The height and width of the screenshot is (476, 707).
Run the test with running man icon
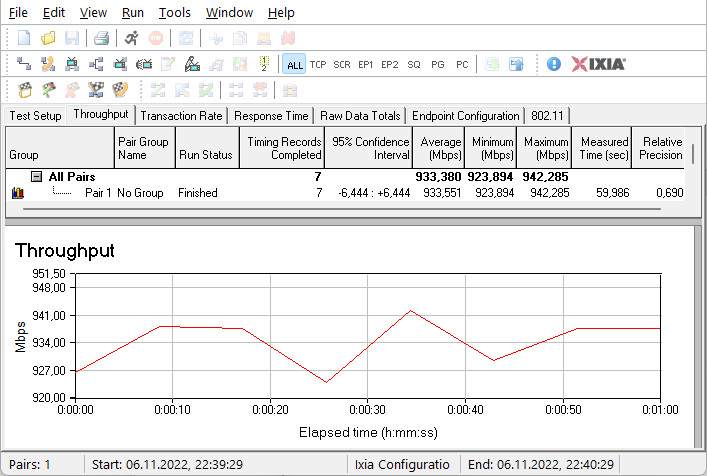132,38
